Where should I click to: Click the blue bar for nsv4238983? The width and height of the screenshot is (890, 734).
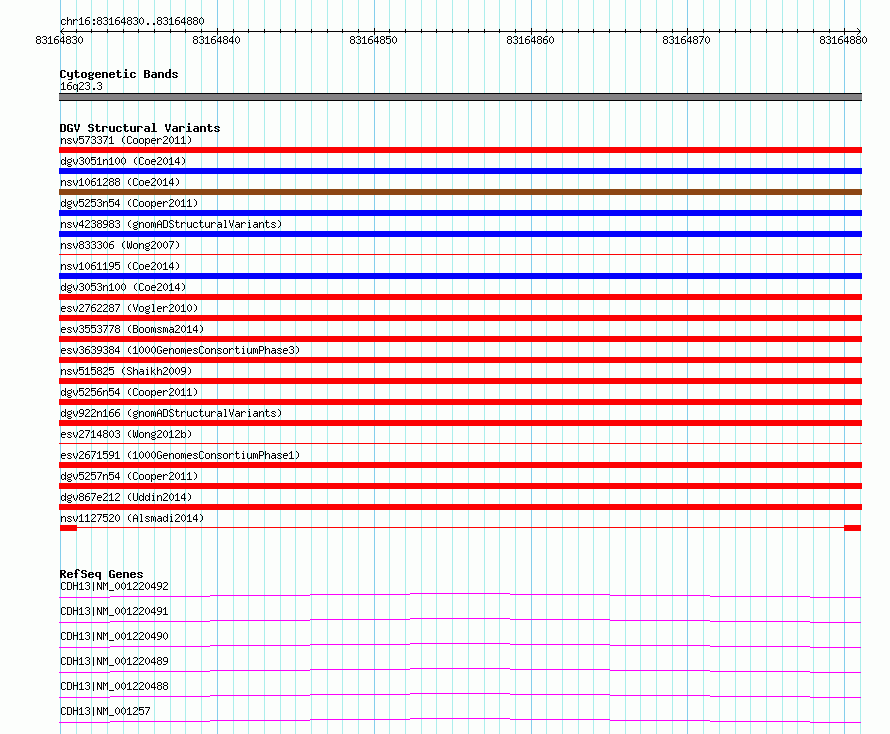[x=460, y=234]
